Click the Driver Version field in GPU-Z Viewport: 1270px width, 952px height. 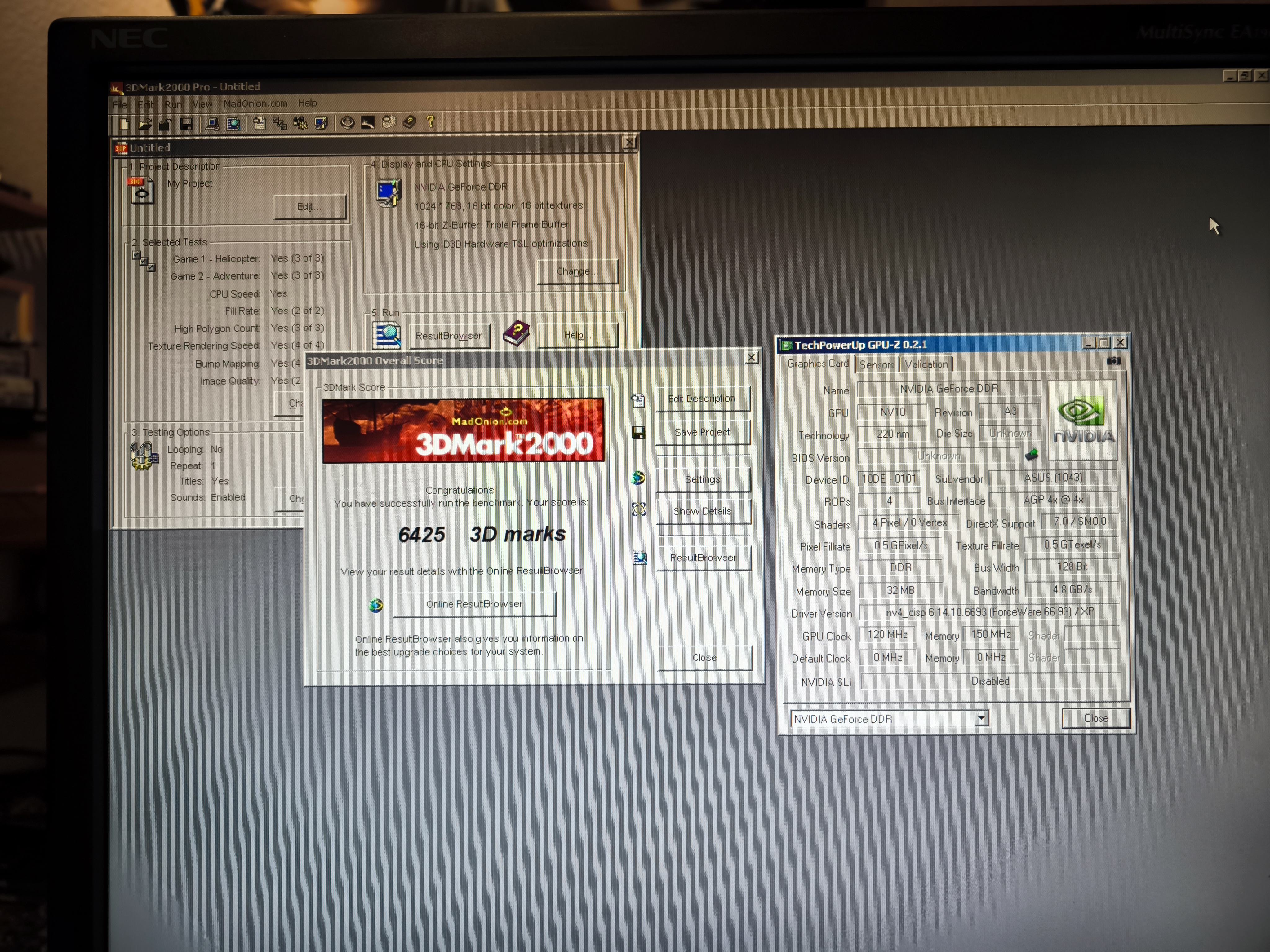pos(989,612)
